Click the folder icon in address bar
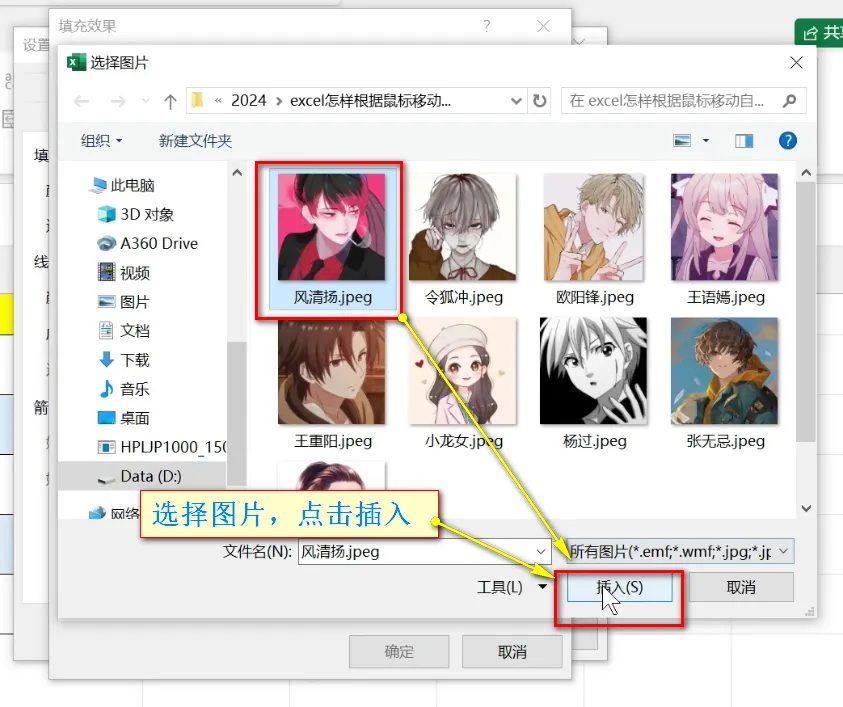The image size is (843, 707). pos(197,101)
